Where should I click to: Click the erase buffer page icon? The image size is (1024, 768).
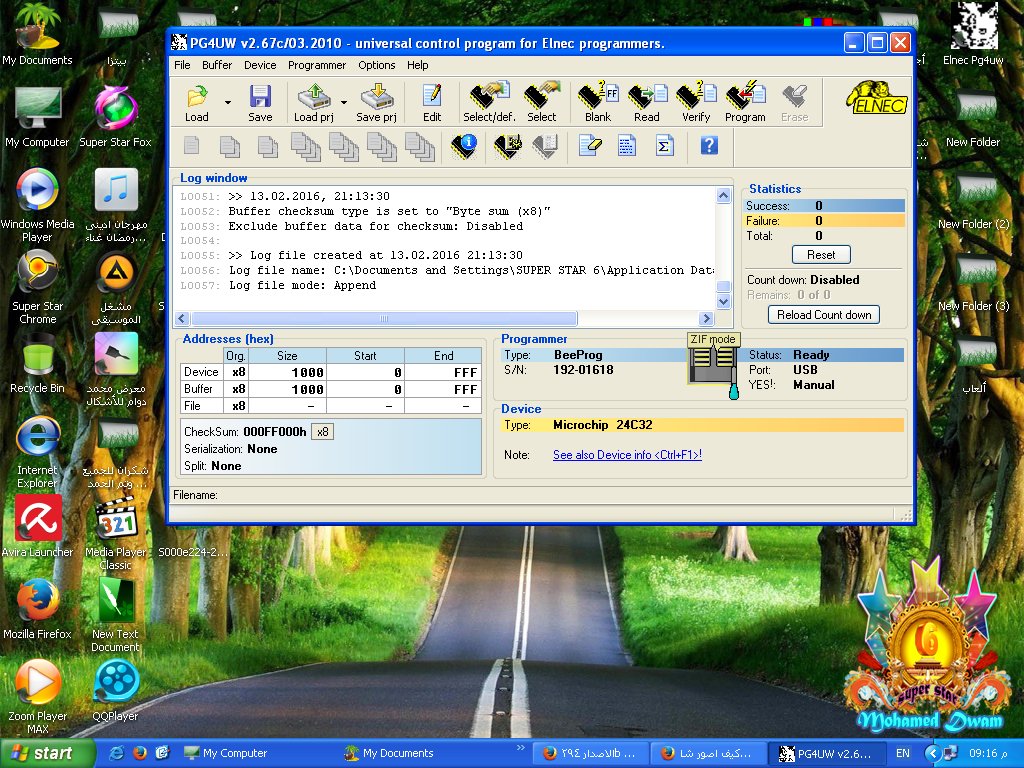click(590, 146)
